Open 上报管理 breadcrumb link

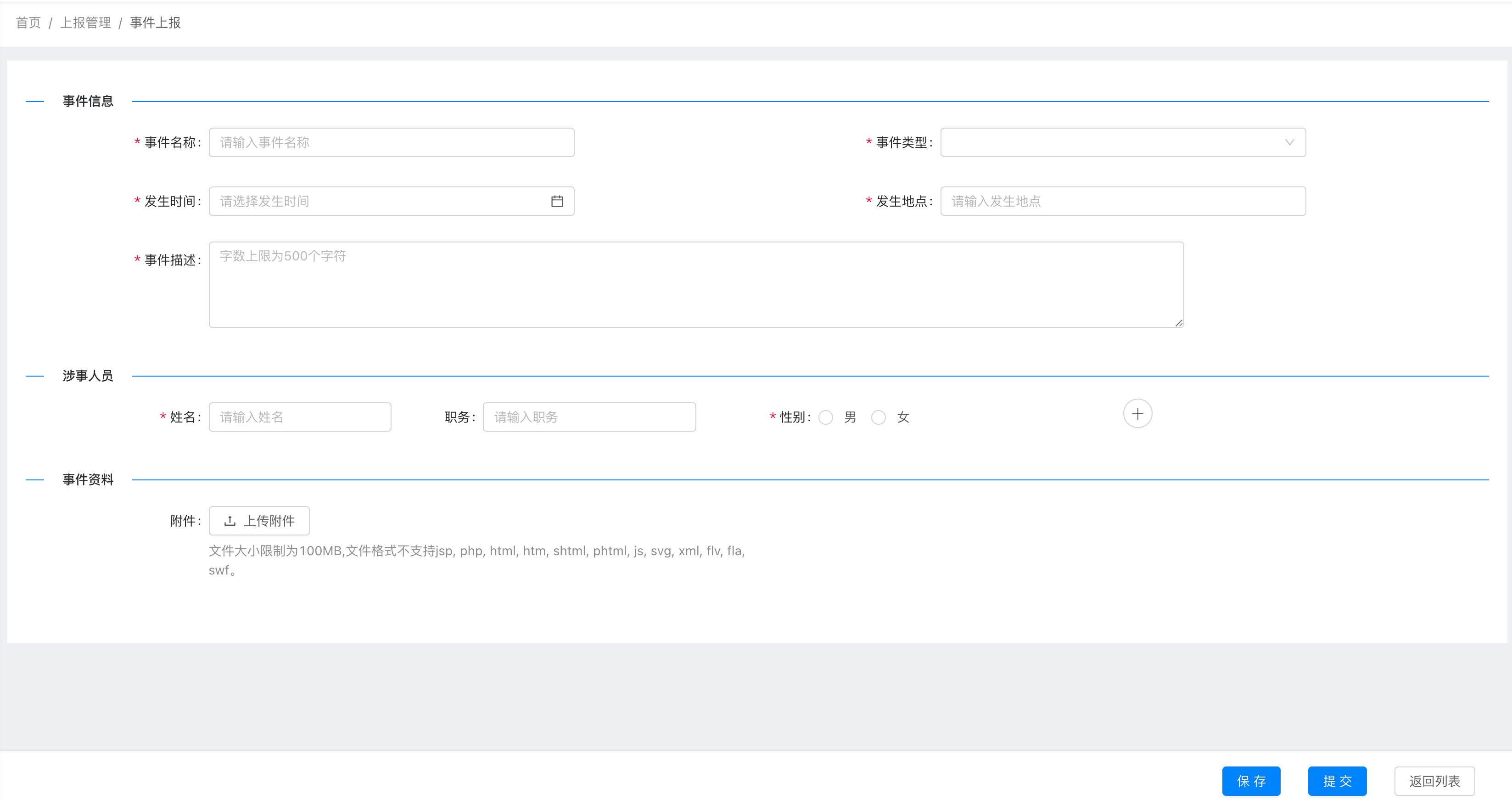click(x=86, y=23)
